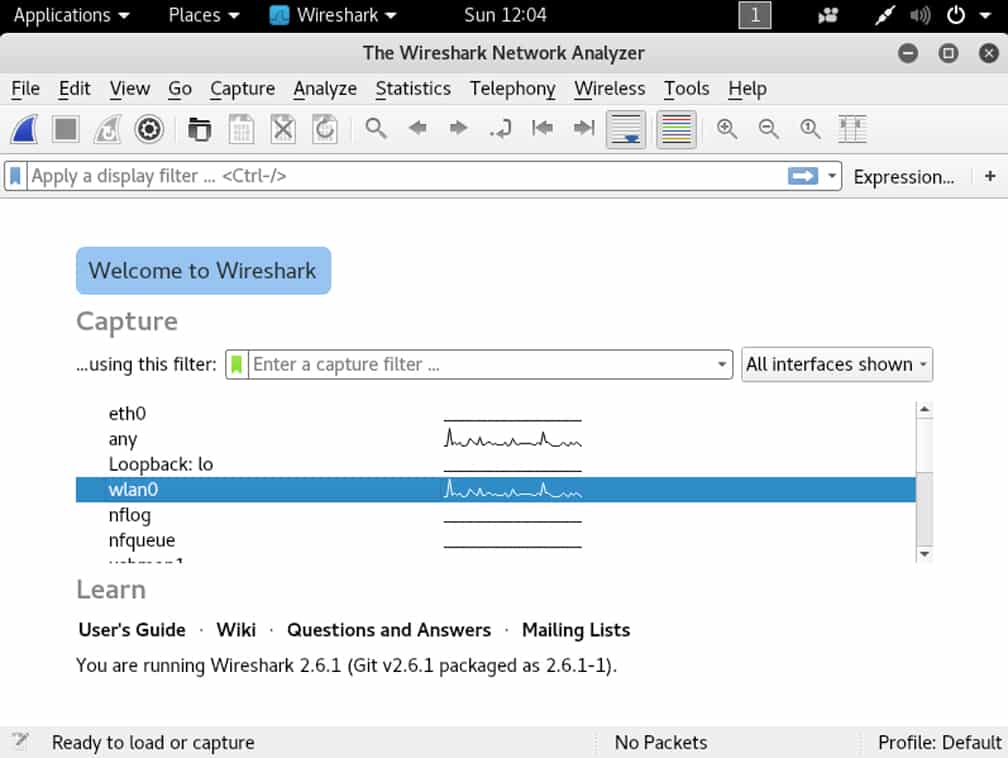The height and width of the screenshot is (758, 1008).
Task: Toggle packet list colorization
Action: click(676, 129)
